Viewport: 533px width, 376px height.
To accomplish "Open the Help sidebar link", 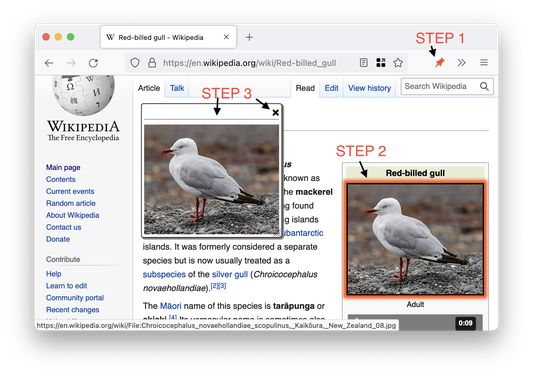I will pyautogui.click(x=54, y=274).
